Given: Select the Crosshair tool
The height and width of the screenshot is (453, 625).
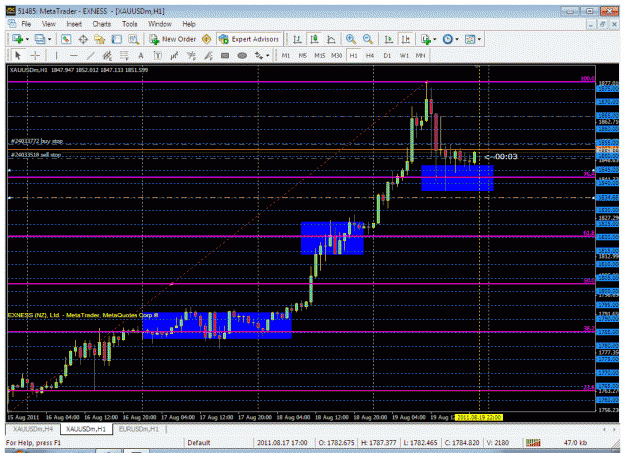Looking at the screenshot, I should click(x=35, y=55).
